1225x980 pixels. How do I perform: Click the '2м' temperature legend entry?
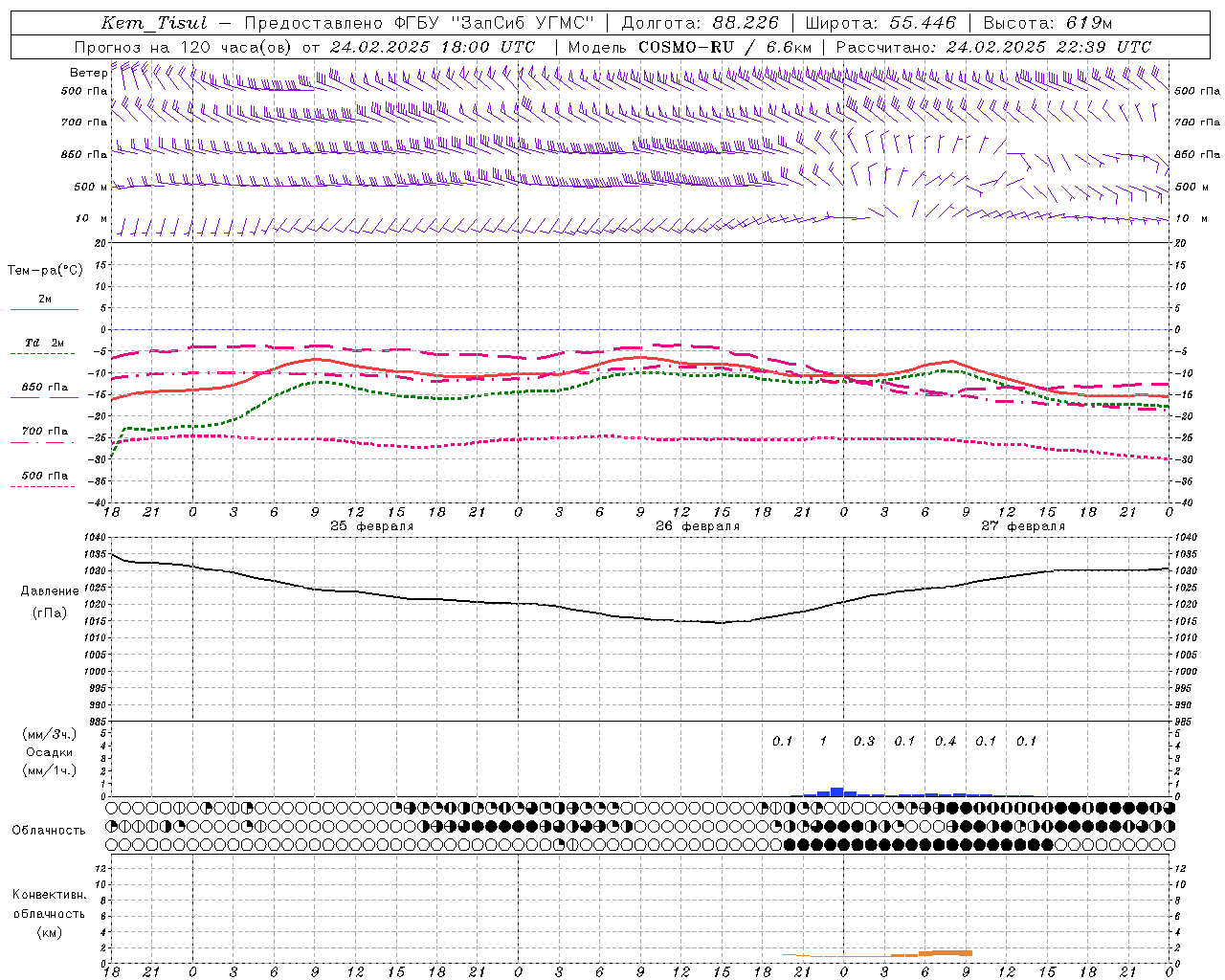tap(45, 300)
